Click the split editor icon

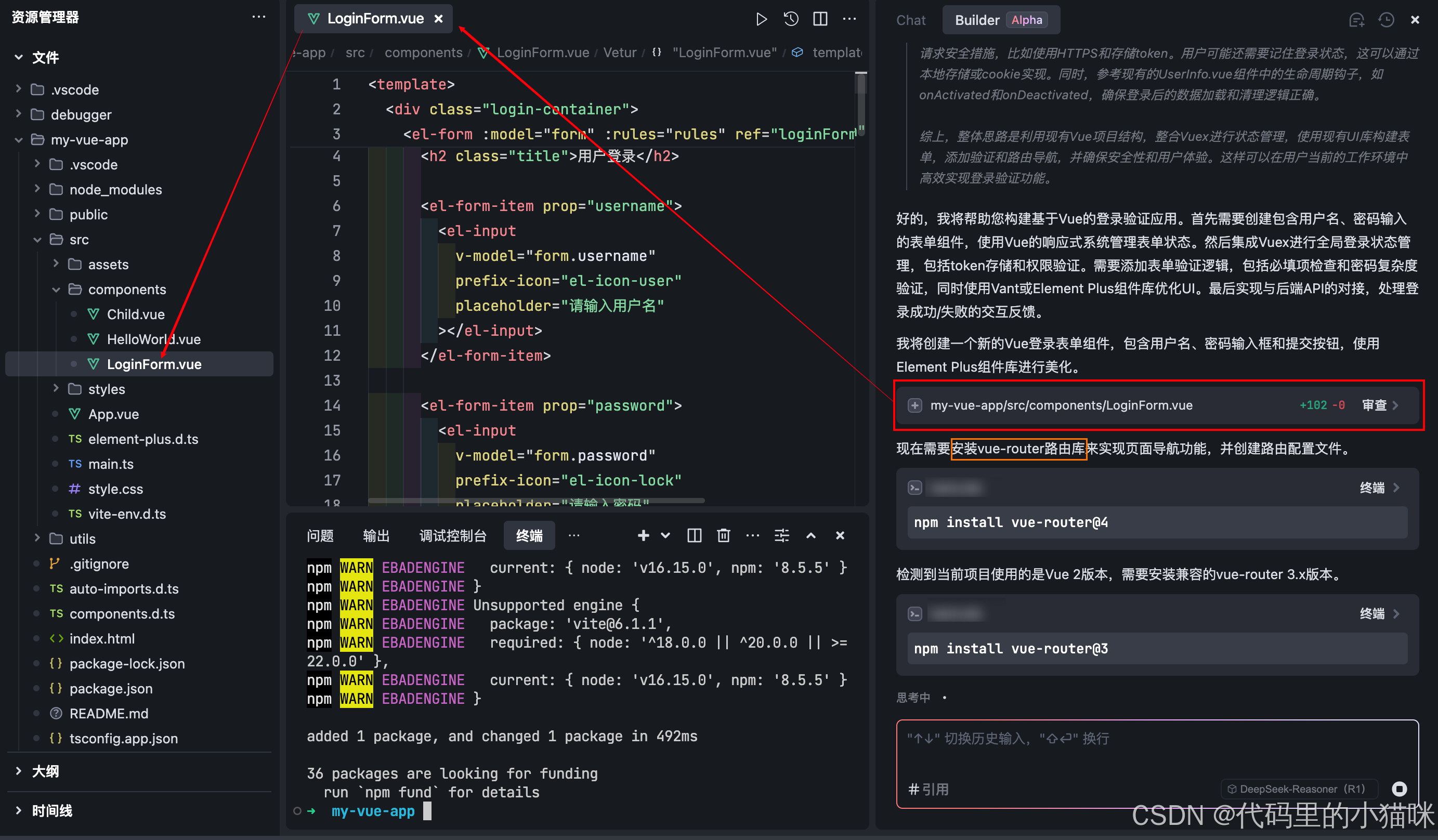[820, 19]
